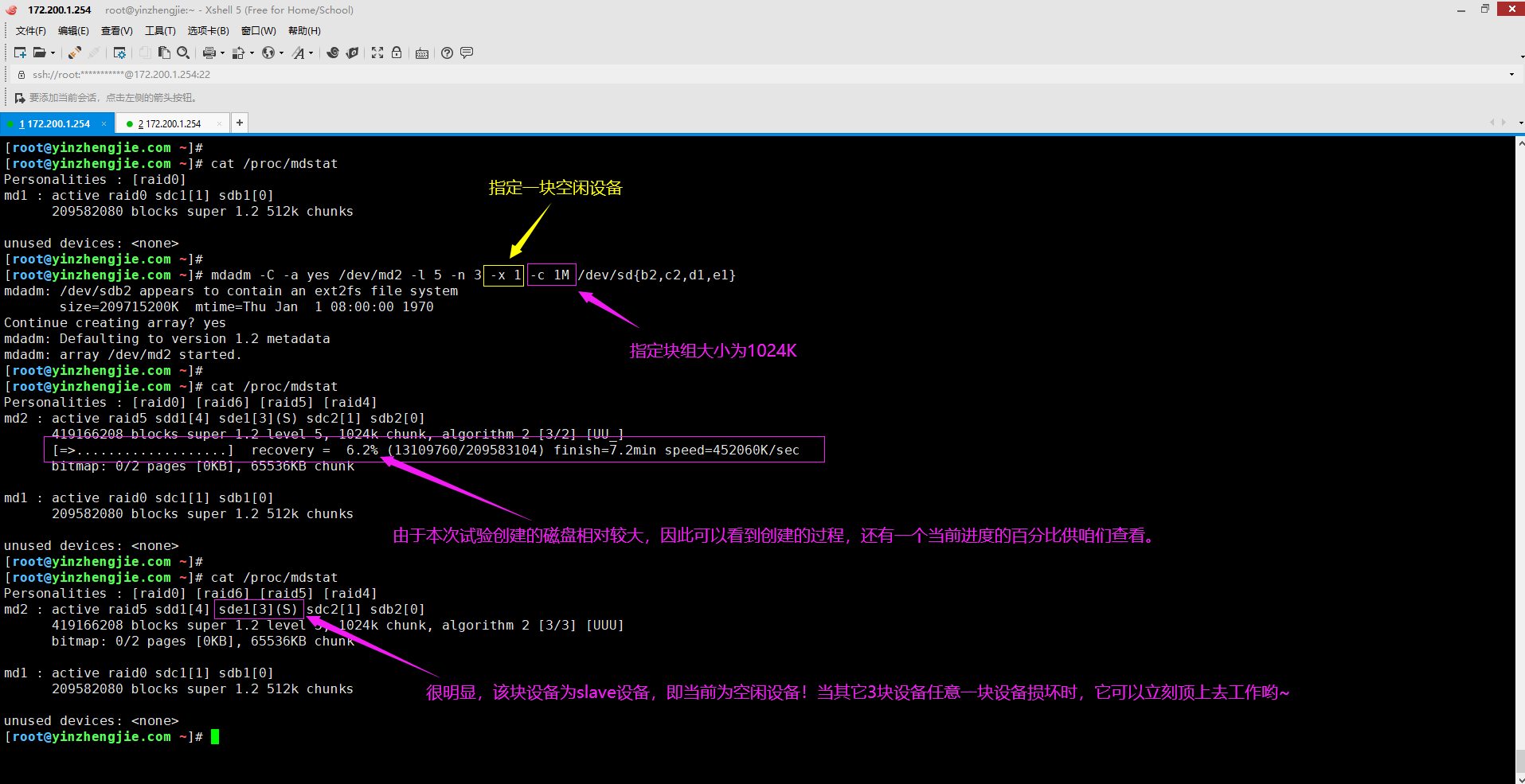1525x784 pixels.
Task: Toggle the Lock screen icon
Action: coord(397,53)
